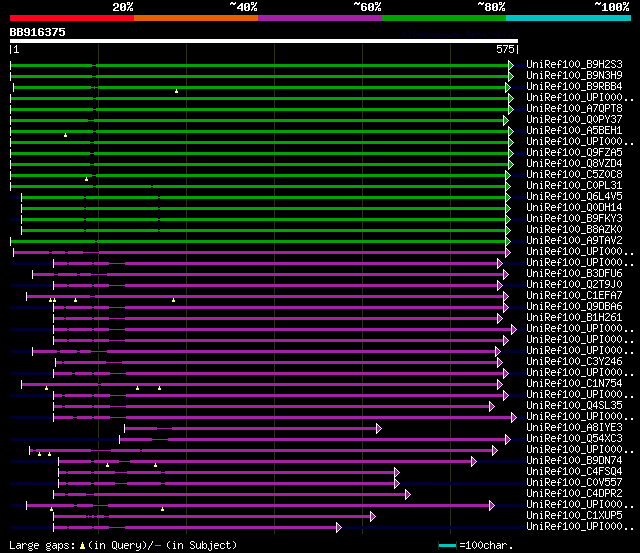Click the BB916375 query name label

38,32
